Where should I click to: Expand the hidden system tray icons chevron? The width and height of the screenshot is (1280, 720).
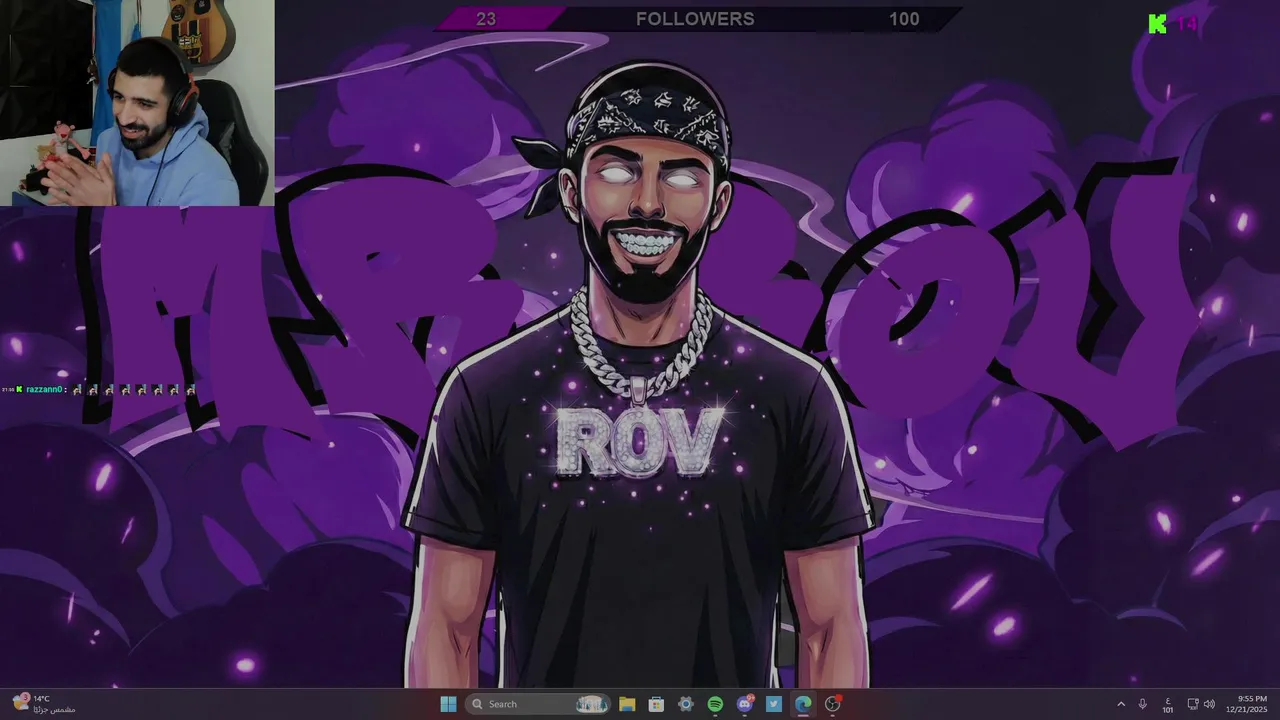[x=1121, y=704]
